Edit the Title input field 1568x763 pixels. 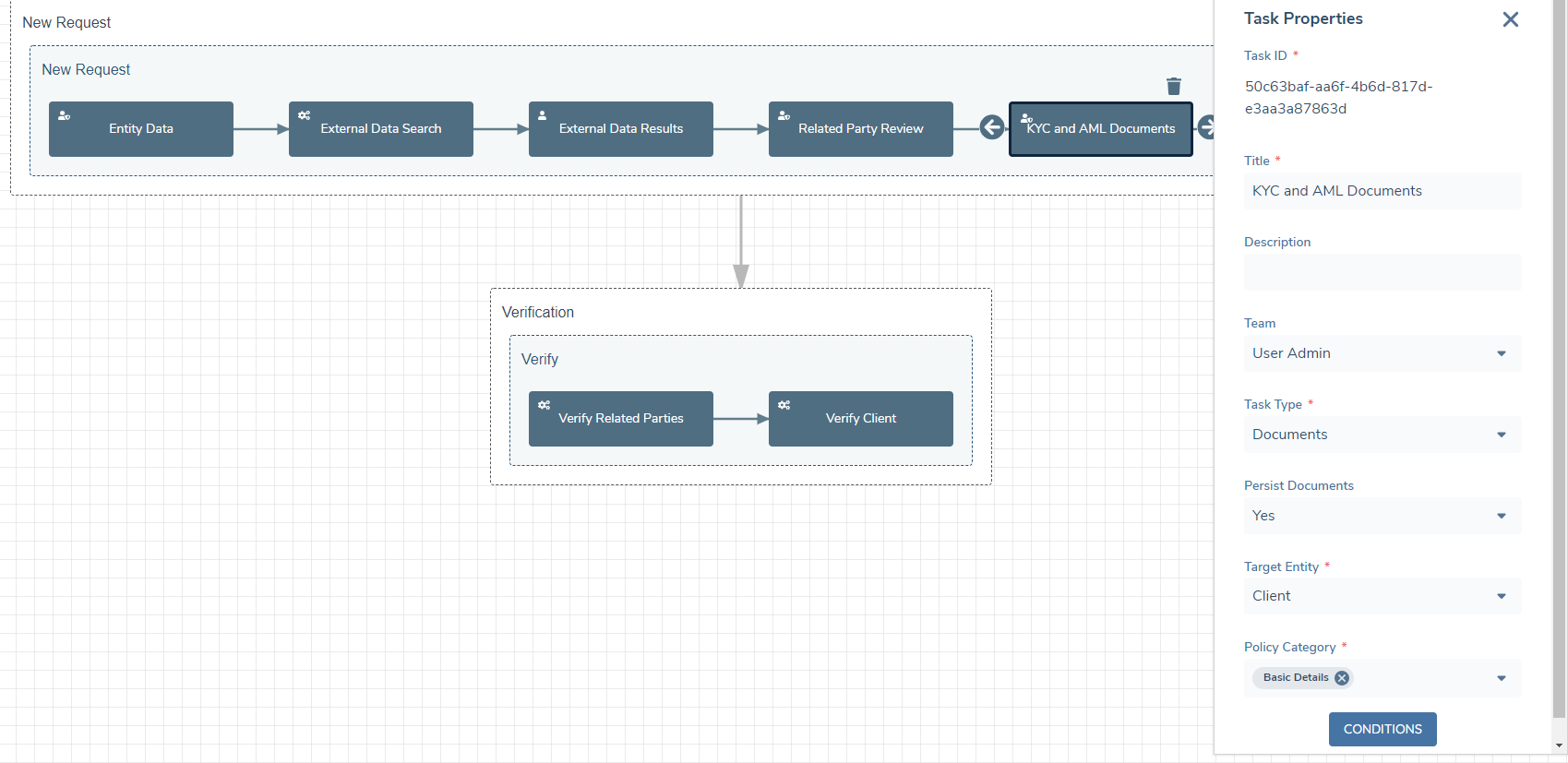click(x=1382, y=191)
